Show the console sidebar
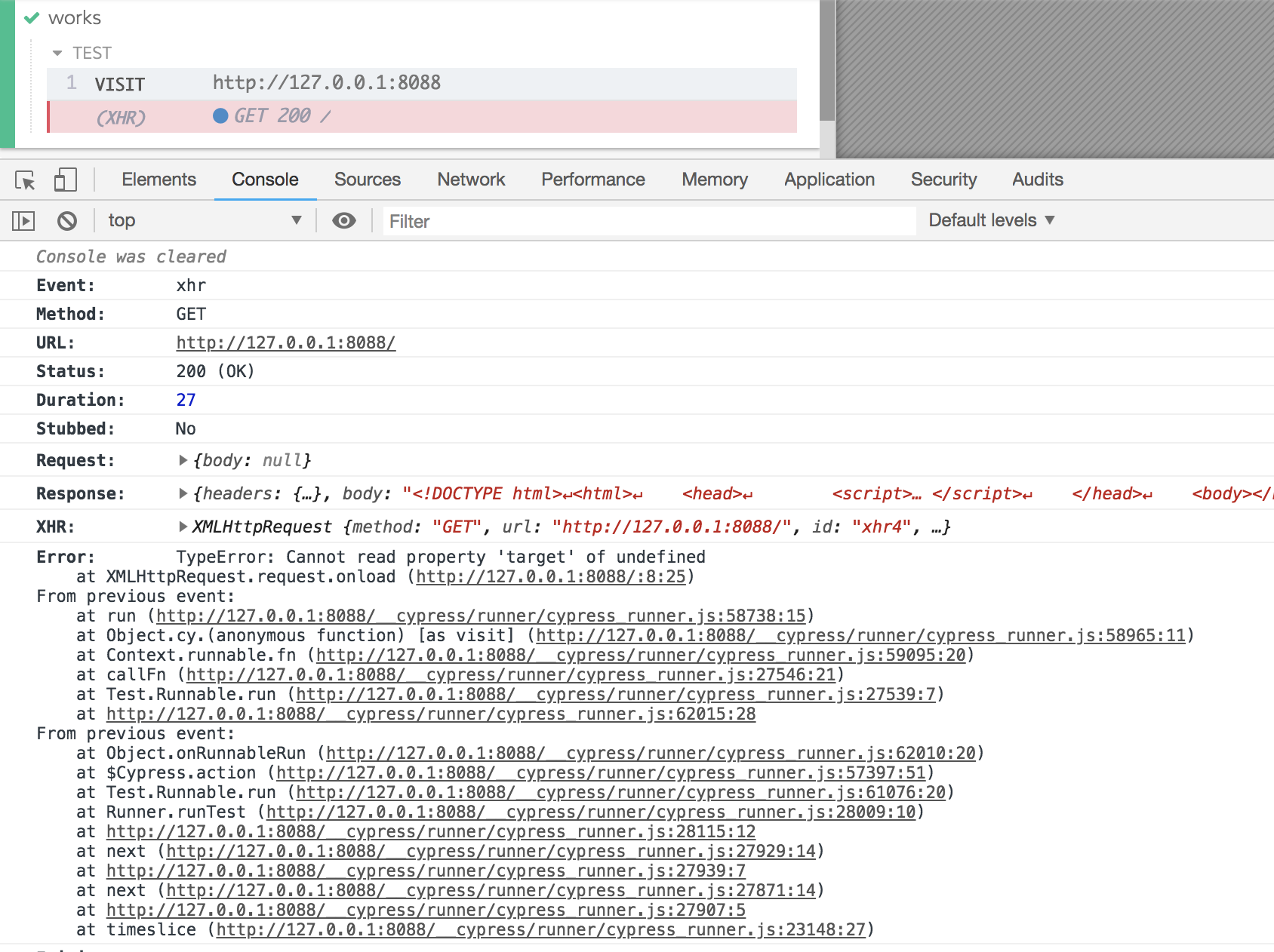The image size is (1274, 952). [x=24, y=220]
